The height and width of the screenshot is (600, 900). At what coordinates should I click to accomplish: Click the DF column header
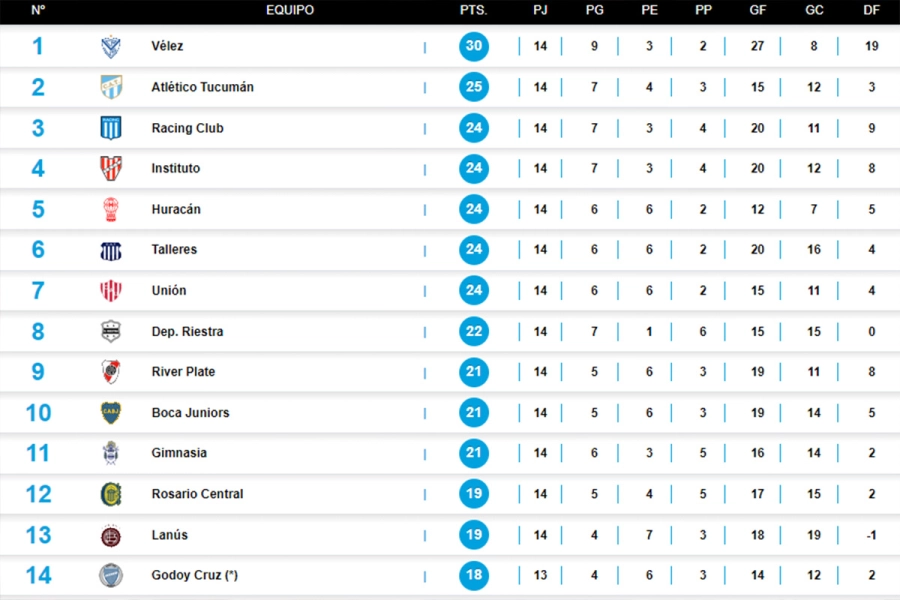pos(872,11)
